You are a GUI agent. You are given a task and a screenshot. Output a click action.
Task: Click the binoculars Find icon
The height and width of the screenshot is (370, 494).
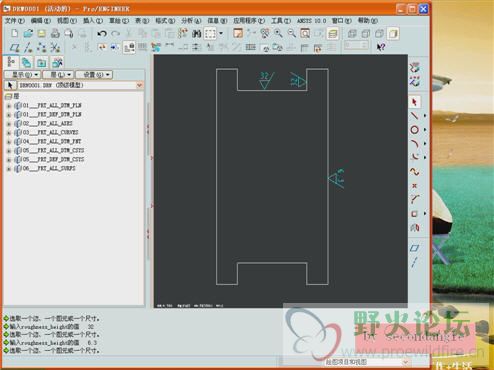(197, 33)
